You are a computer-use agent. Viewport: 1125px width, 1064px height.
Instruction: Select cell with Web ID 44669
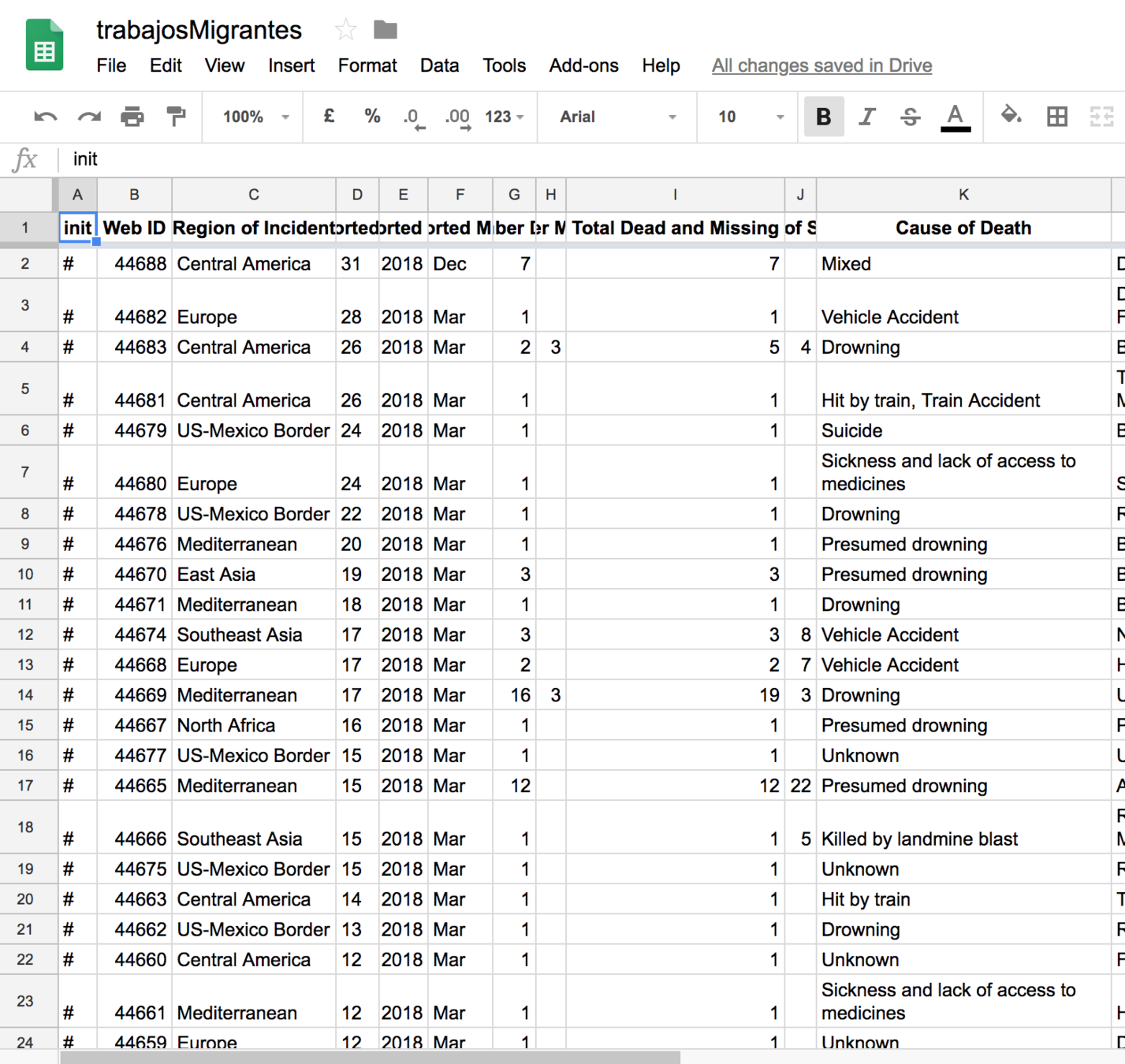coord(134,695)
